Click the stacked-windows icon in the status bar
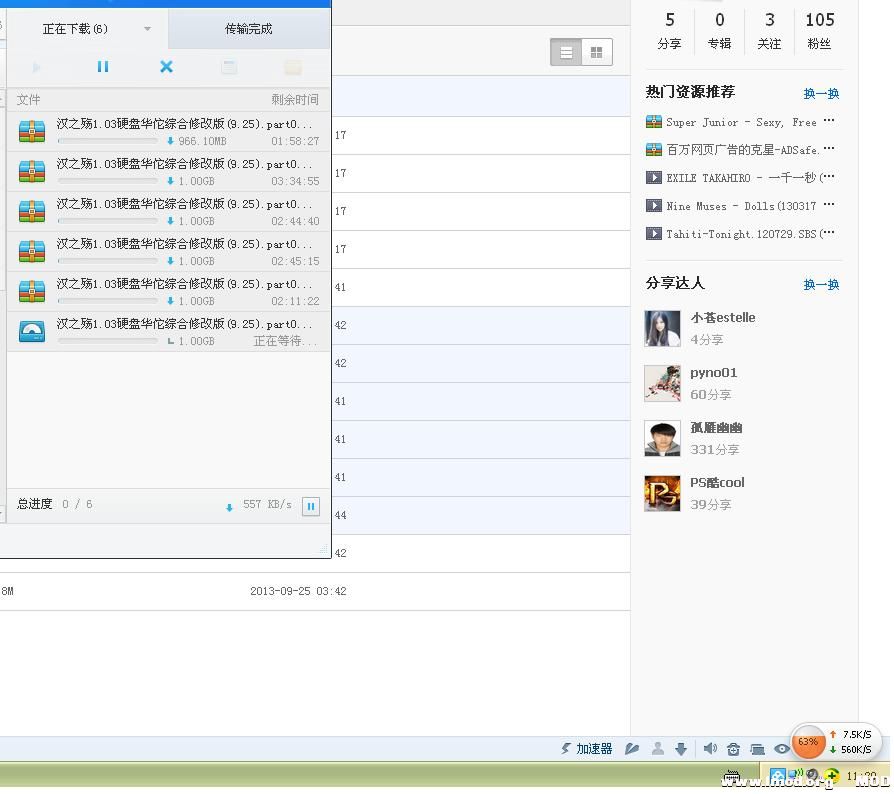Screen dimensions: 894x794 click(x=758, y=748)
